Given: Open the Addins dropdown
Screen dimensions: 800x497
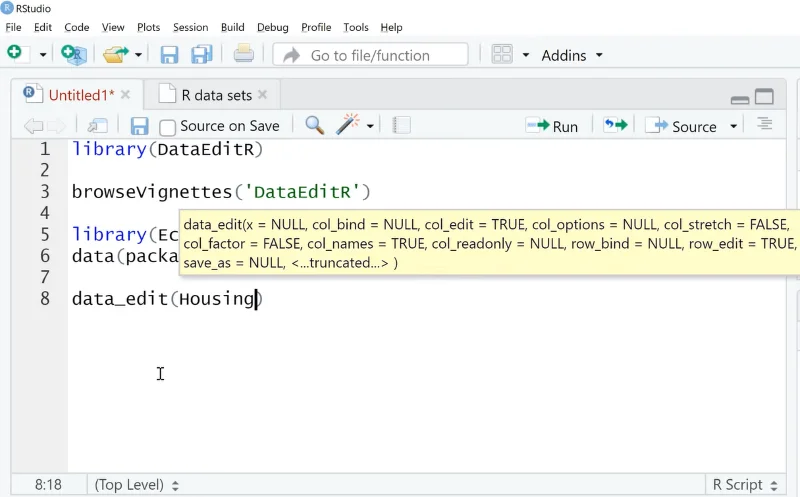Looking at the screenshot, I should [571, 55].
